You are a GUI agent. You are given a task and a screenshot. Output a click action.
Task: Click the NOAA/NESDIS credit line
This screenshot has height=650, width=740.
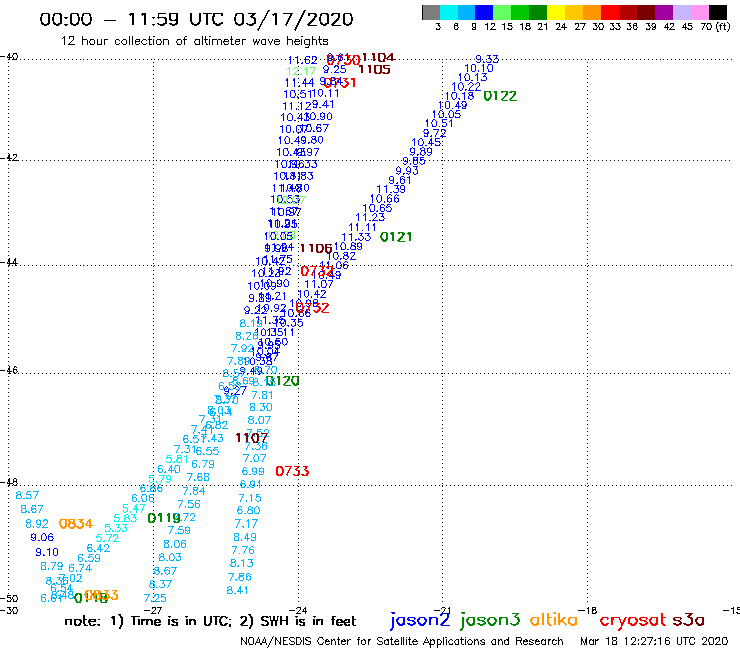coord(402,641)
